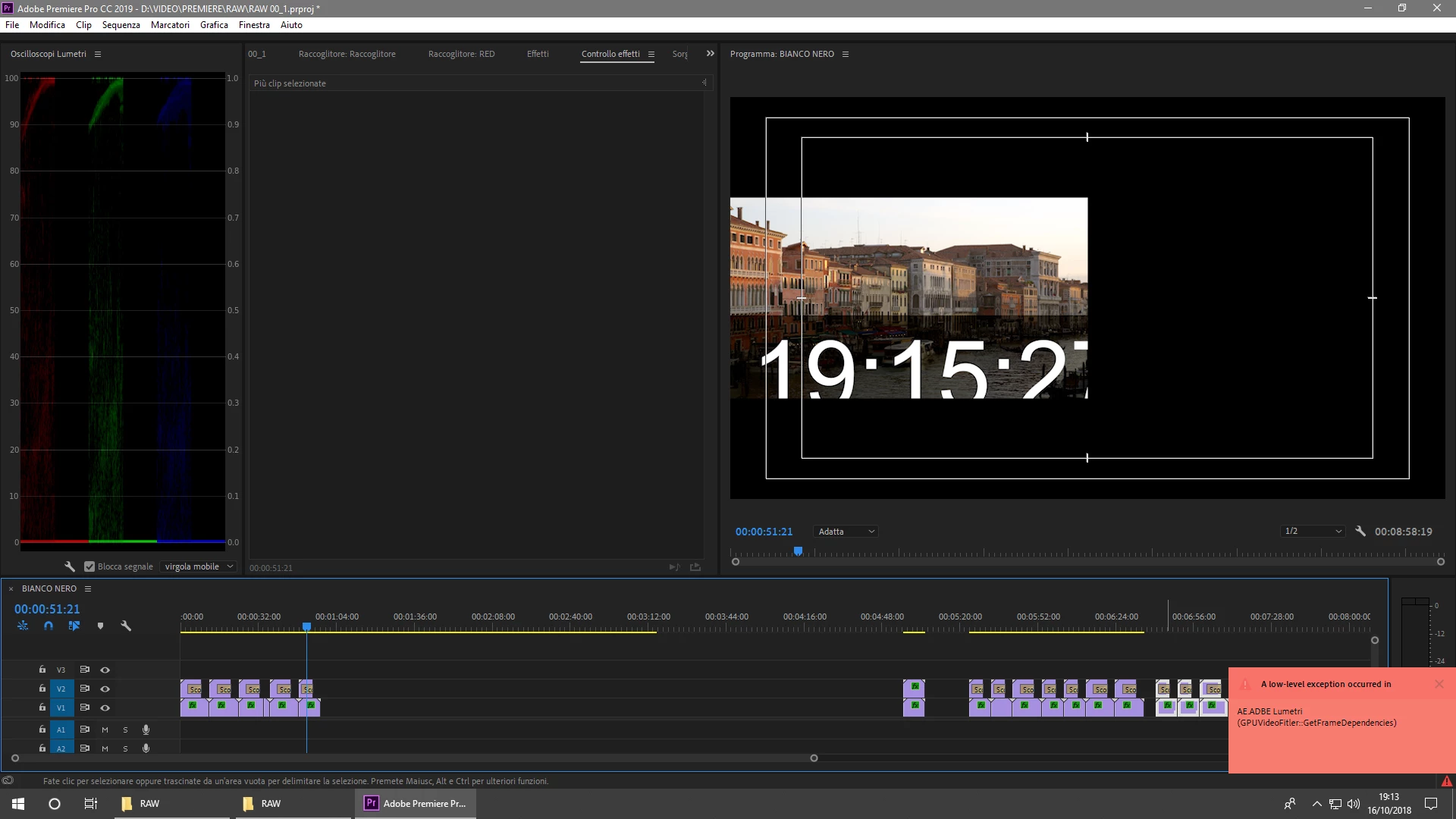Expand the virgola mobile dropdown
Image resolution: width=1456 pixels, height=819 pixels.
pyautogui.click(x=199, y=566)
